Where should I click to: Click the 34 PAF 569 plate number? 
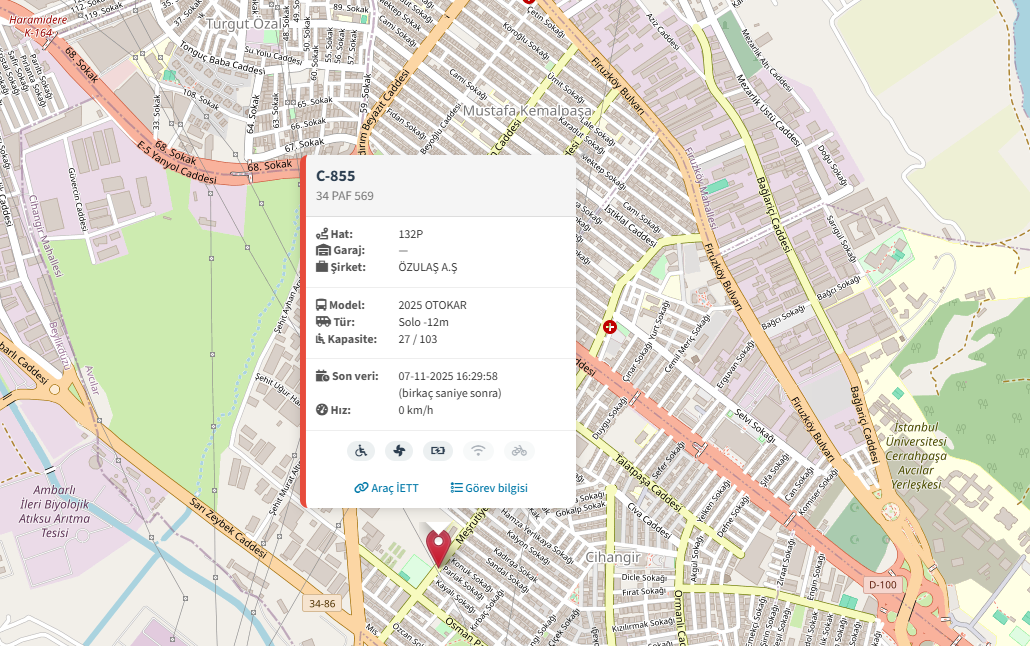pyautogui.click(x=345, y=196)
